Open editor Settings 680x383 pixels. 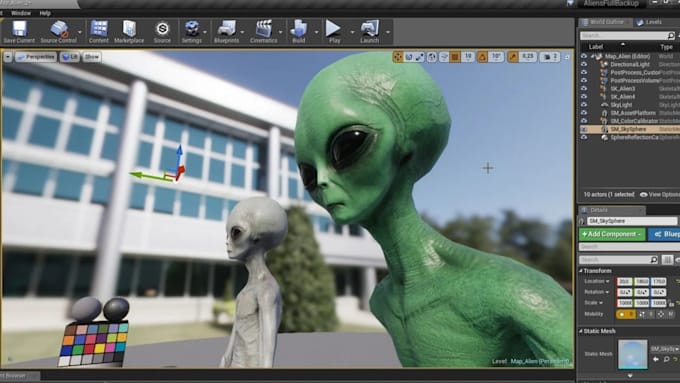click(x=192, y=32)
